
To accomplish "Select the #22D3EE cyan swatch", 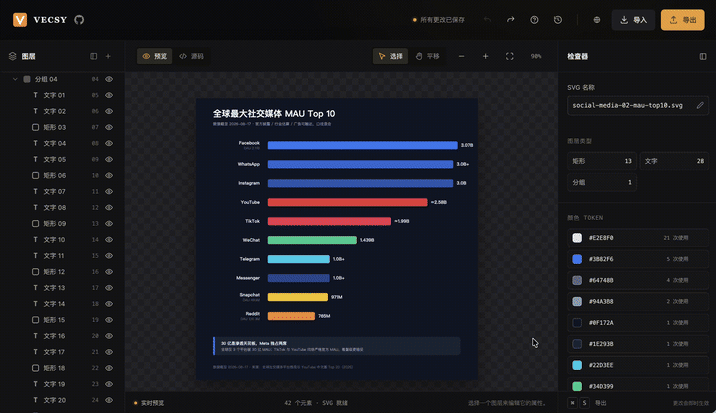I will point(577,365).
